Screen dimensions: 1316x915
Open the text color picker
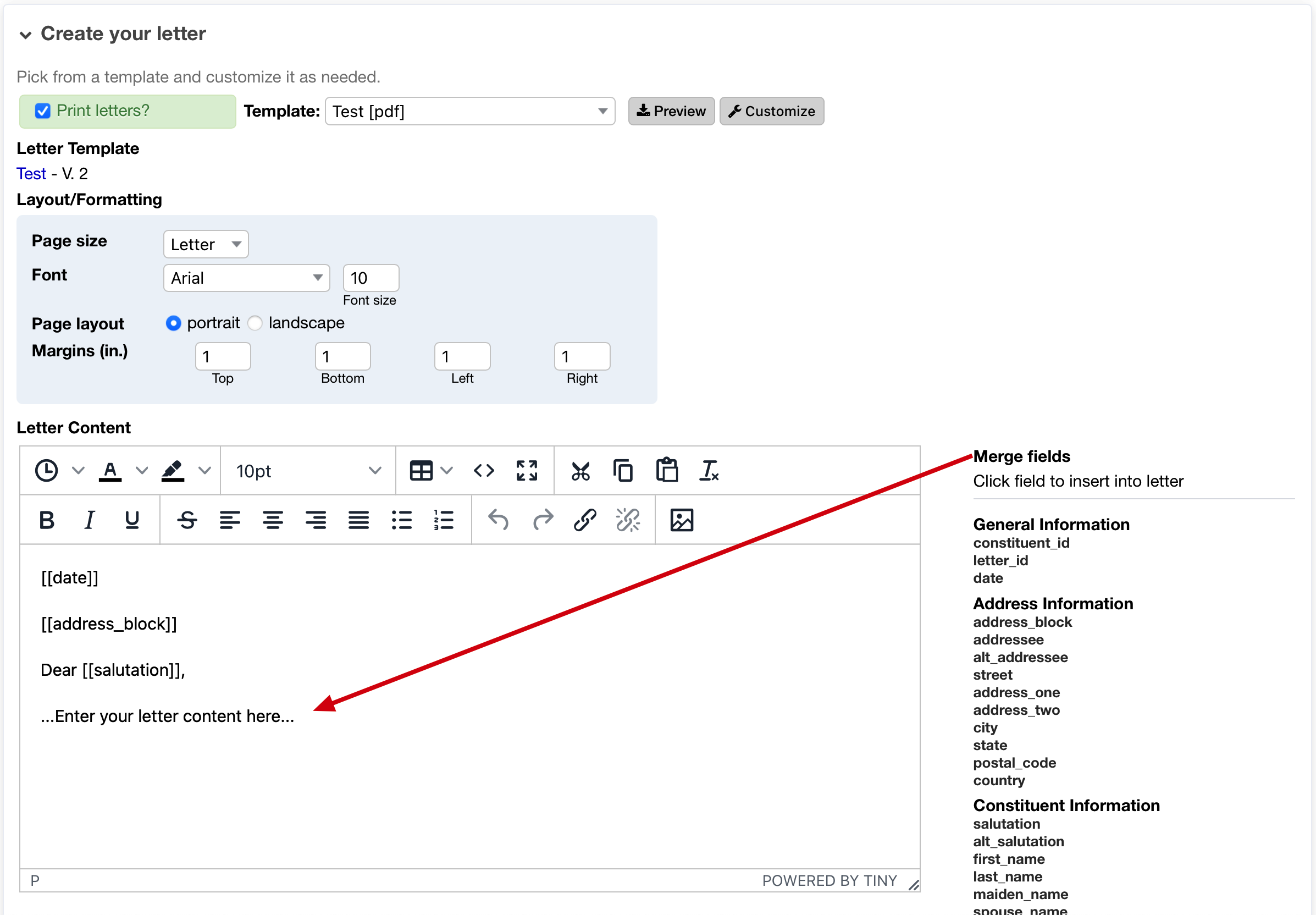110,470
